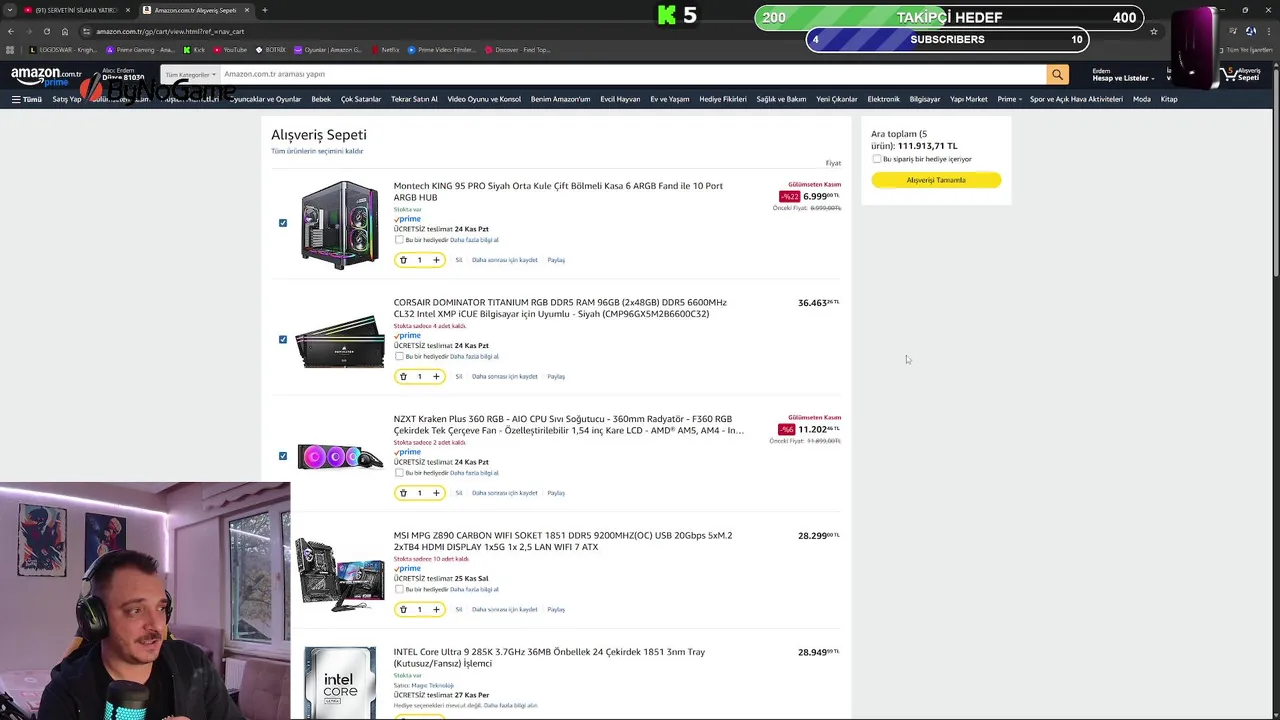Open the INTEL Core Ultra 9 285K title
This screenshot has width=1280, height=720.
point(549,657)
